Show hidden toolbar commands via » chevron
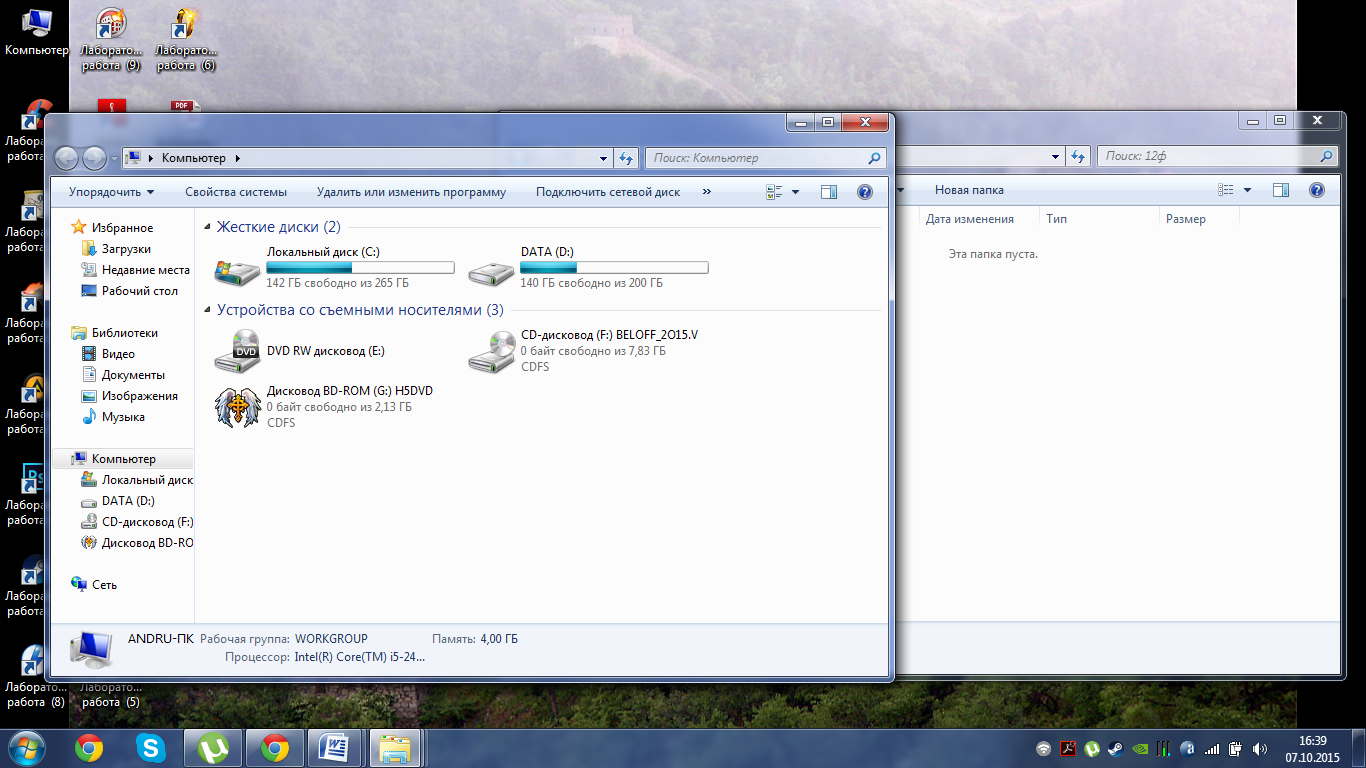1366x768 pixels. [x=706, y=191]
